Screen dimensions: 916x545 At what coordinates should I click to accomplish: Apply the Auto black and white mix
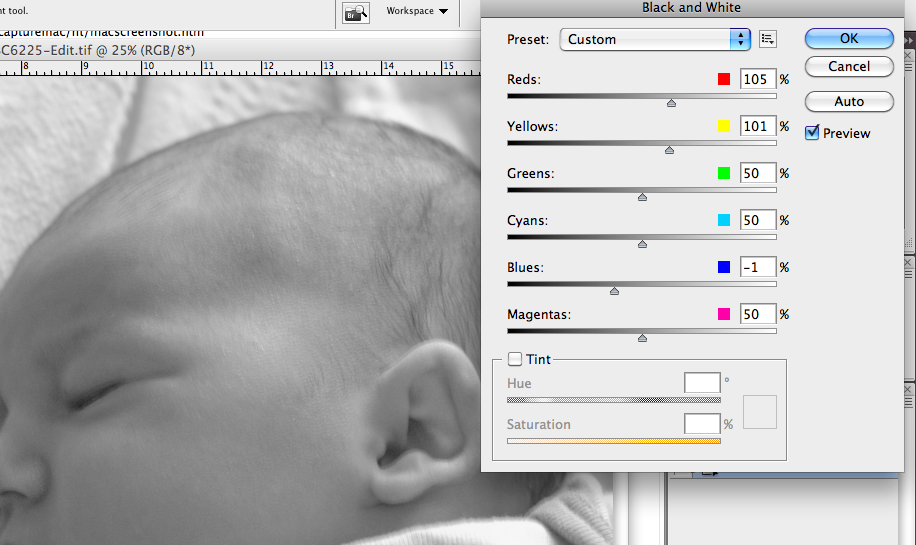[849, 102]
